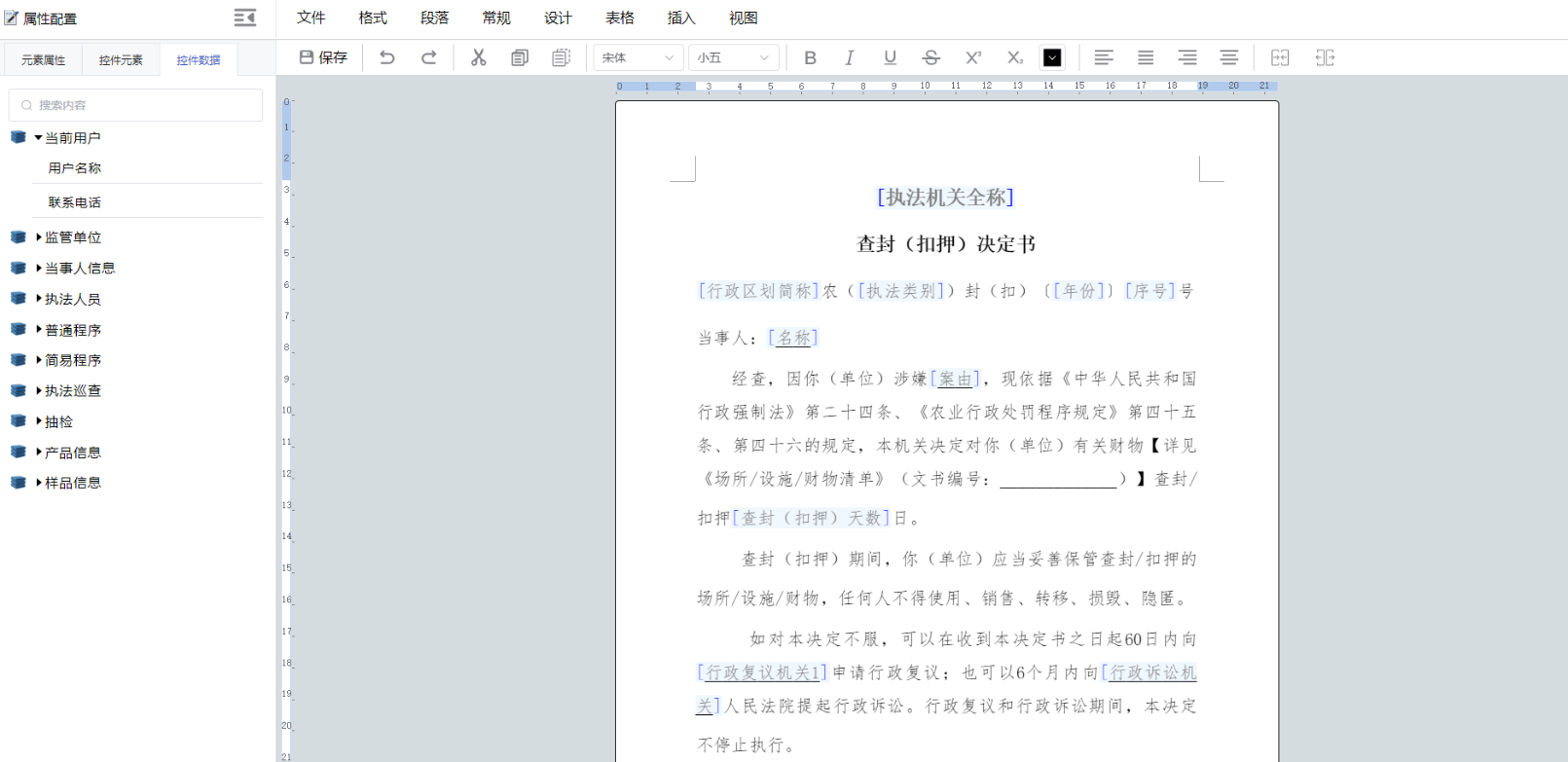Open the 设计 menu
The width and height of the screenshot is (1568, 762).
[x=558, y=18]
